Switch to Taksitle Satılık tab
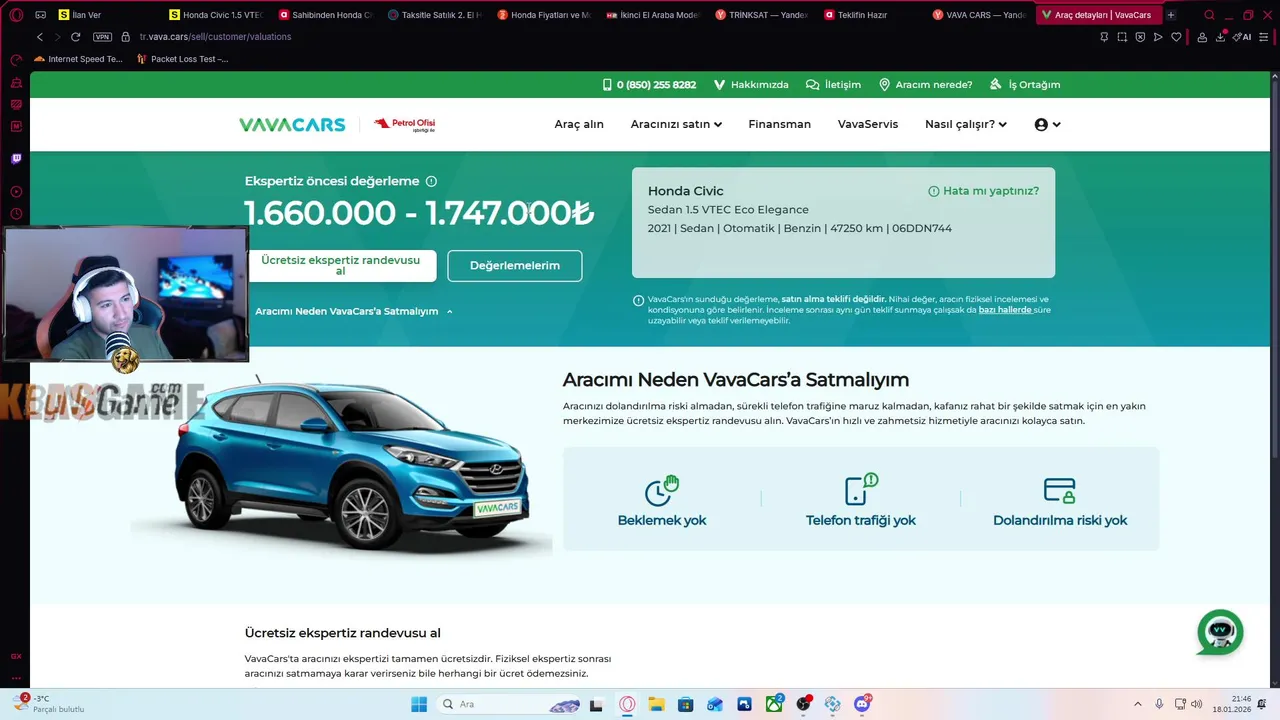This screenshot has height=720, width=1280. pyautogui.click(x=434, y=15)
